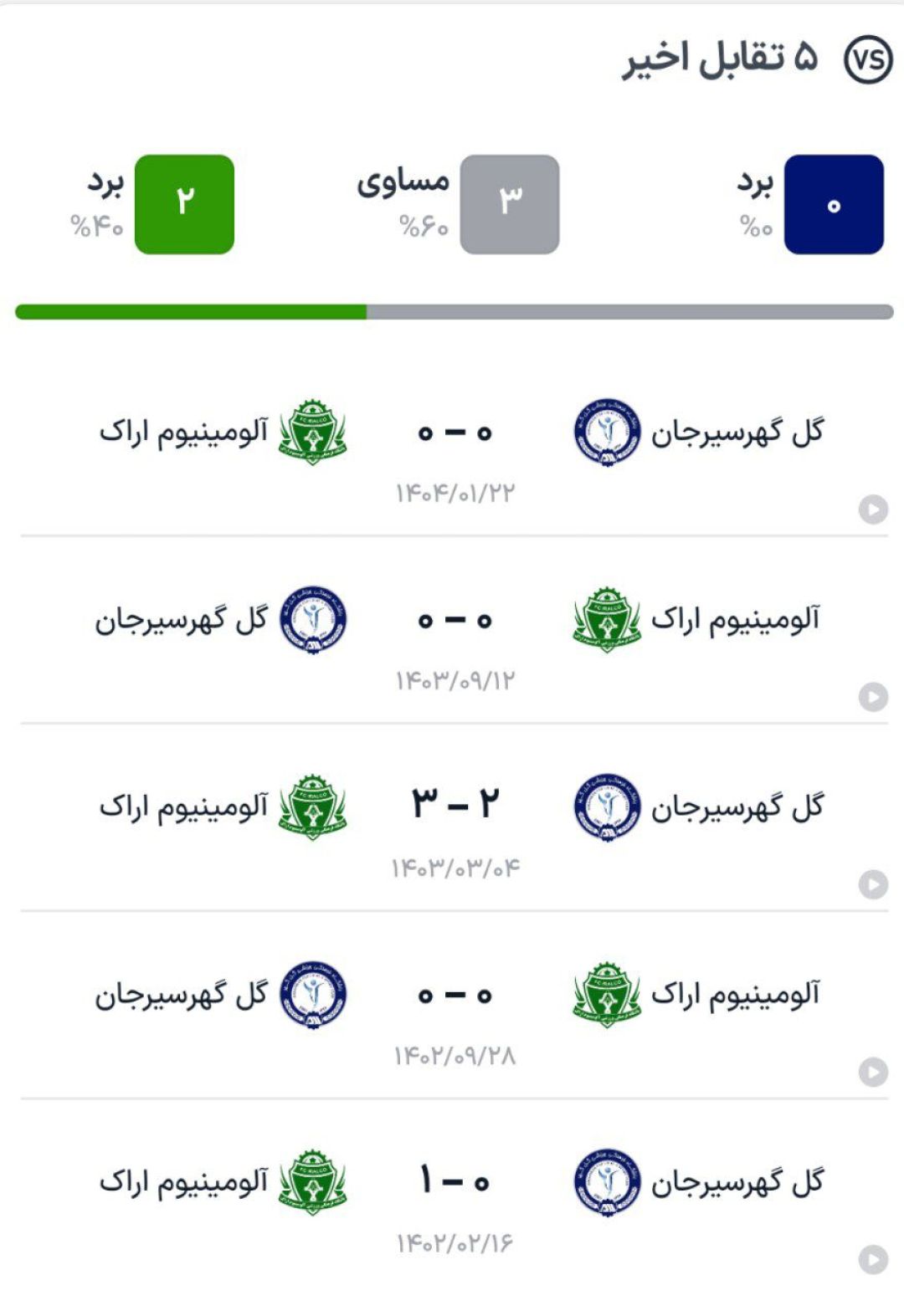904x1316 pixels.
Task: Play video for the 1403/09/12 match
Action: 873,697
